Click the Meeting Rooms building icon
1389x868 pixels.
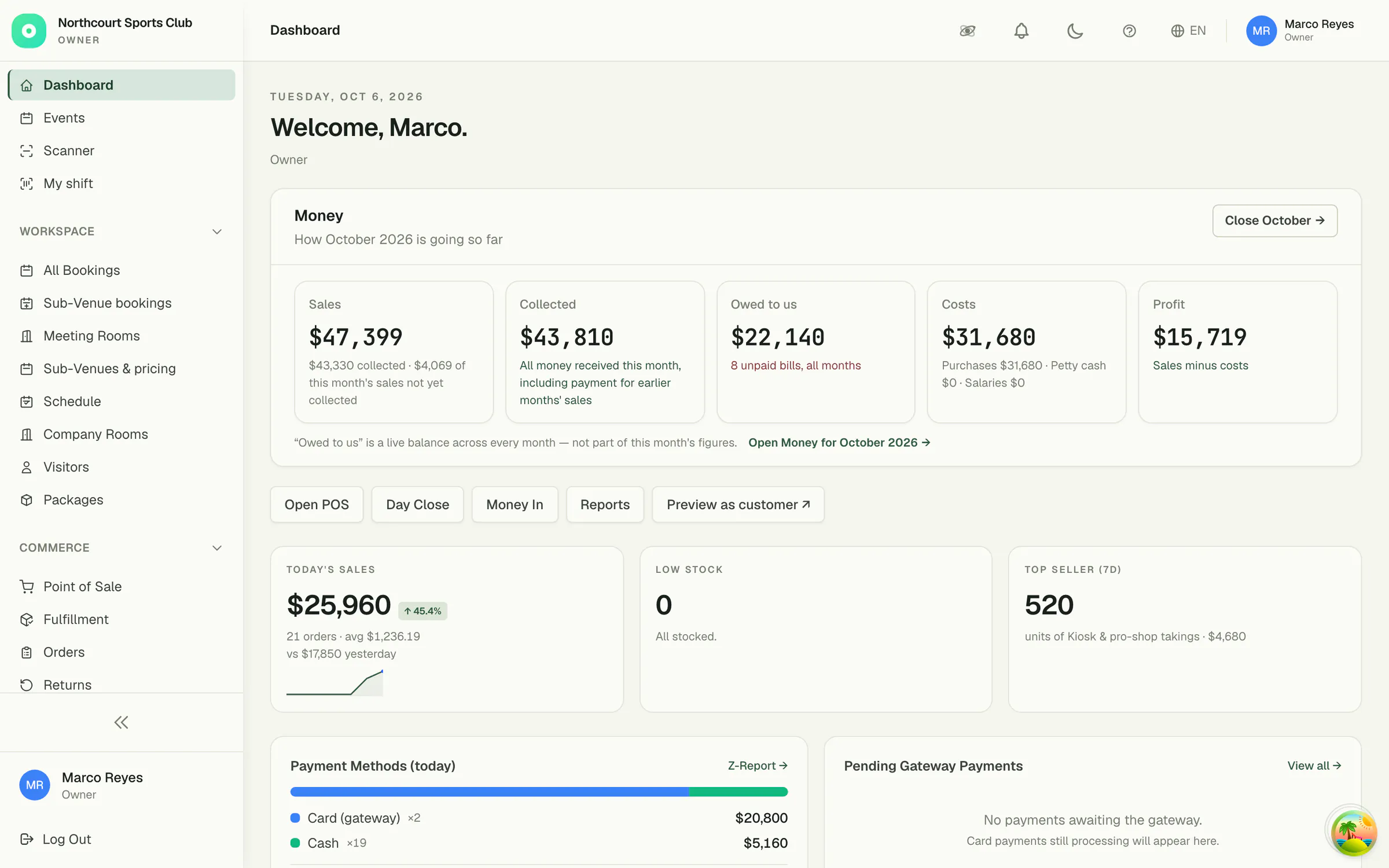pos(27,336)
